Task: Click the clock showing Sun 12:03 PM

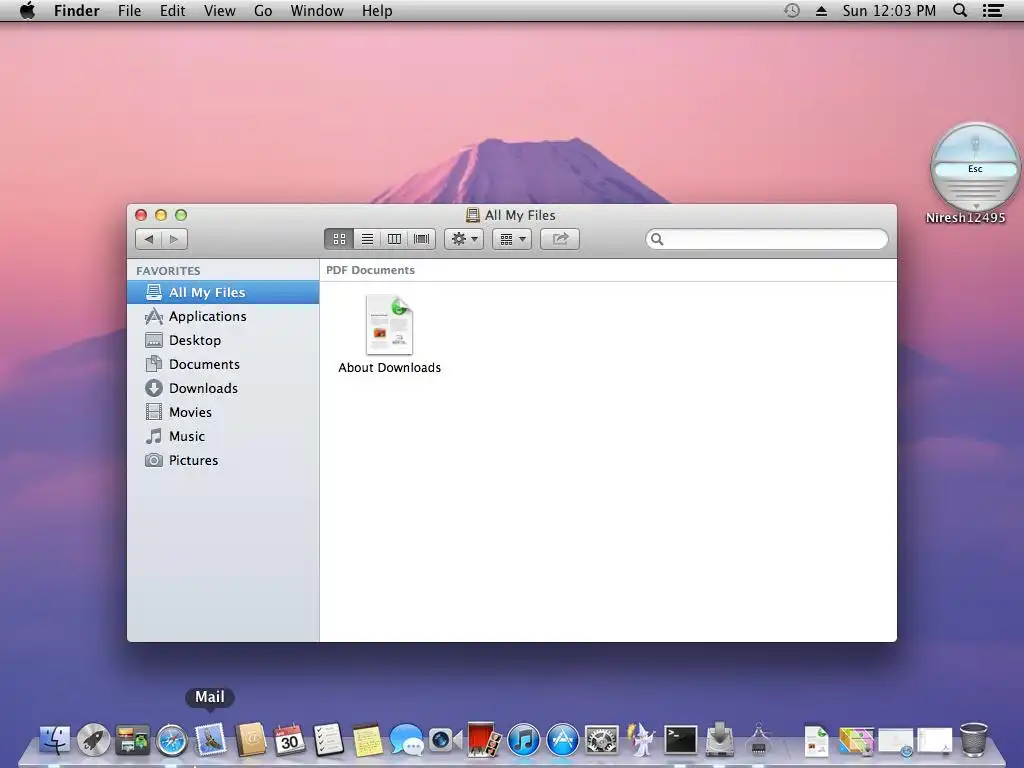Action: coord(889,11)
